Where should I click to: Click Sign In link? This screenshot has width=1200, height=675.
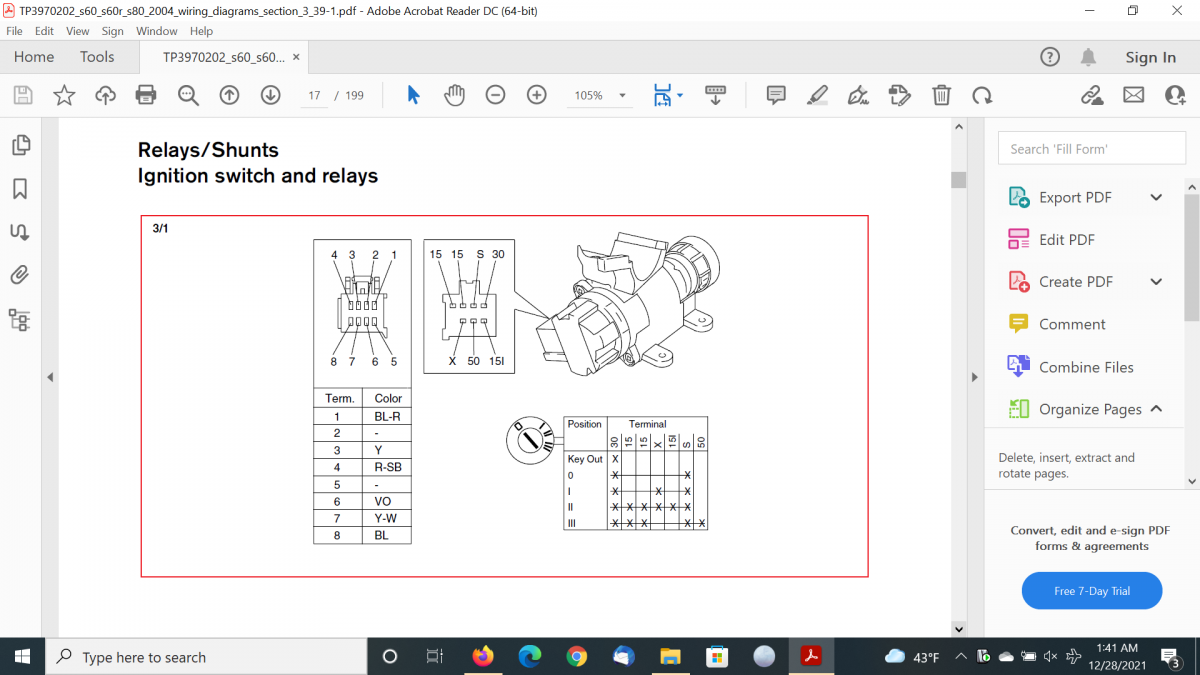click(1150, 58)
